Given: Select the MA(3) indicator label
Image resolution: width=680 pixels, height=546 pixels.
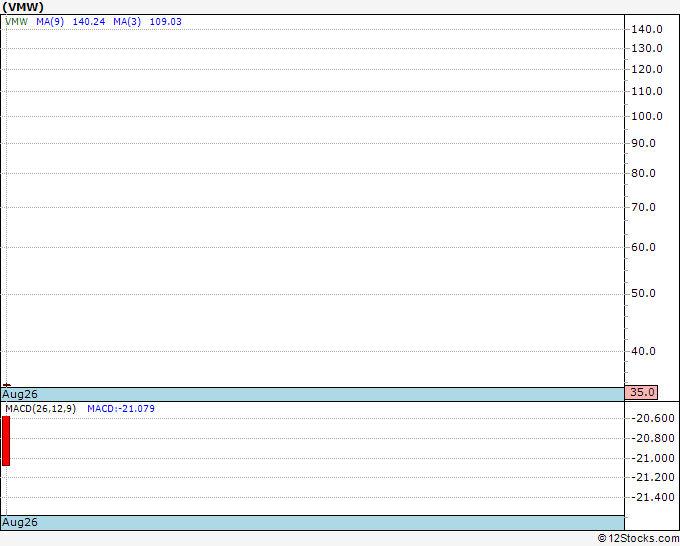Looking at the screenshot, I should point(127,22).
